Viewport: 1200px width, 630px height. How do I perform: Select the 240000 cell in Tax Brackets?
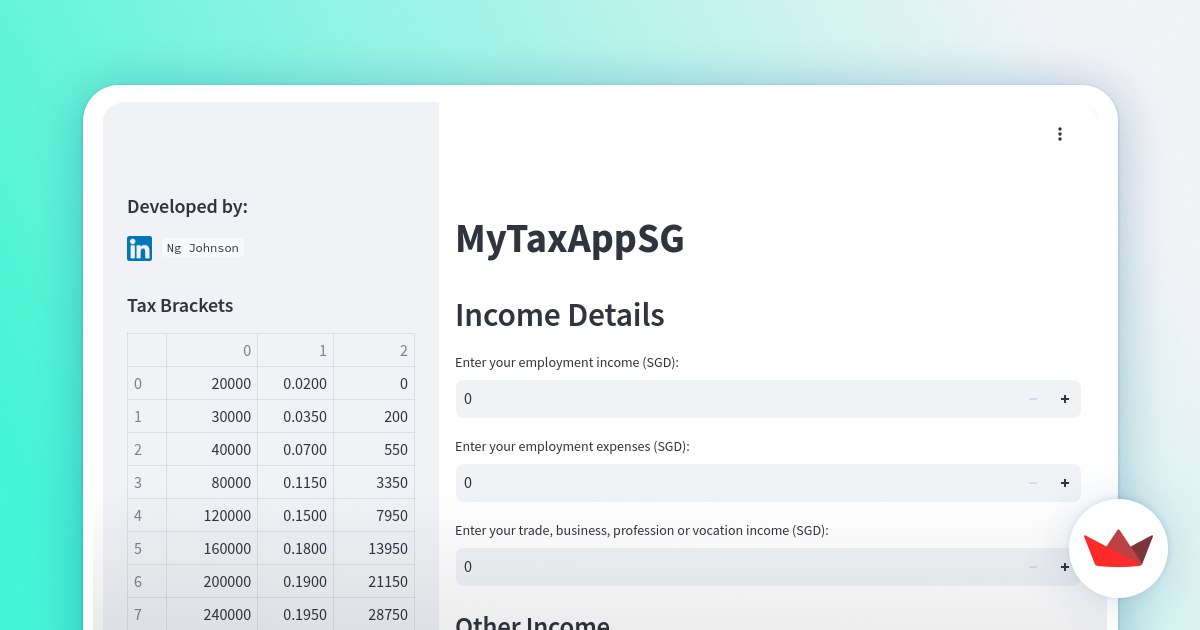tap(212, 614)
